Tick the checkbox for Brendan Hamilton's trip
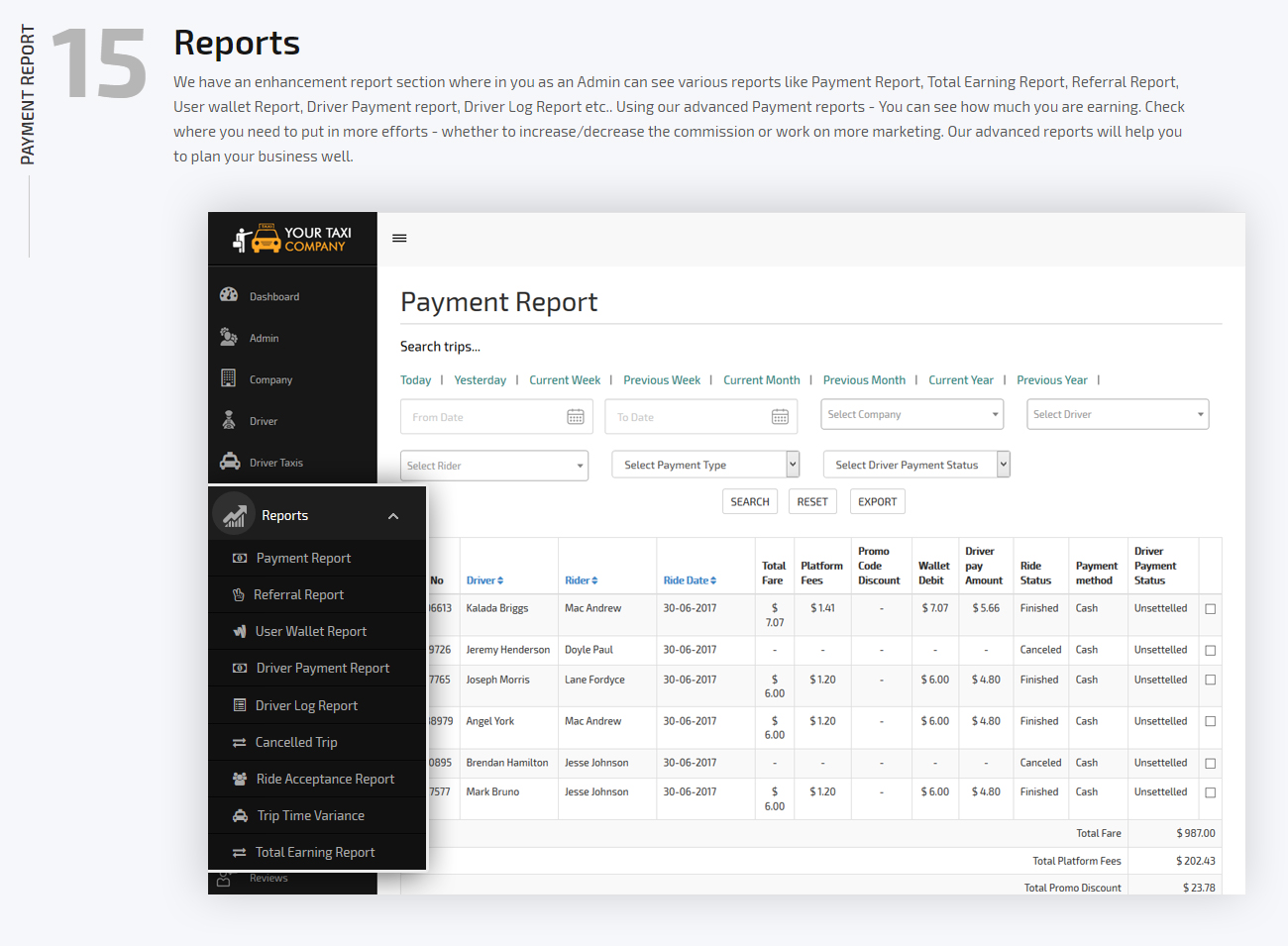Image resolution: width=1288 pixels, height=946 pixels. point(1210,763)
